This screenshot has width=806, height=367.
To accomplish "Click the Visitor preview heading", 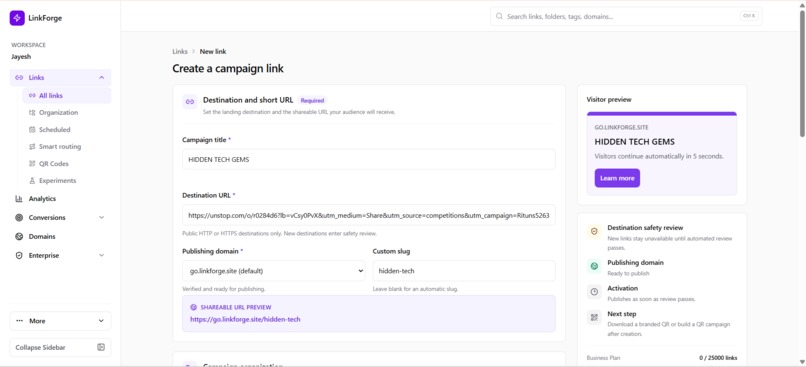I will [609, 100].
